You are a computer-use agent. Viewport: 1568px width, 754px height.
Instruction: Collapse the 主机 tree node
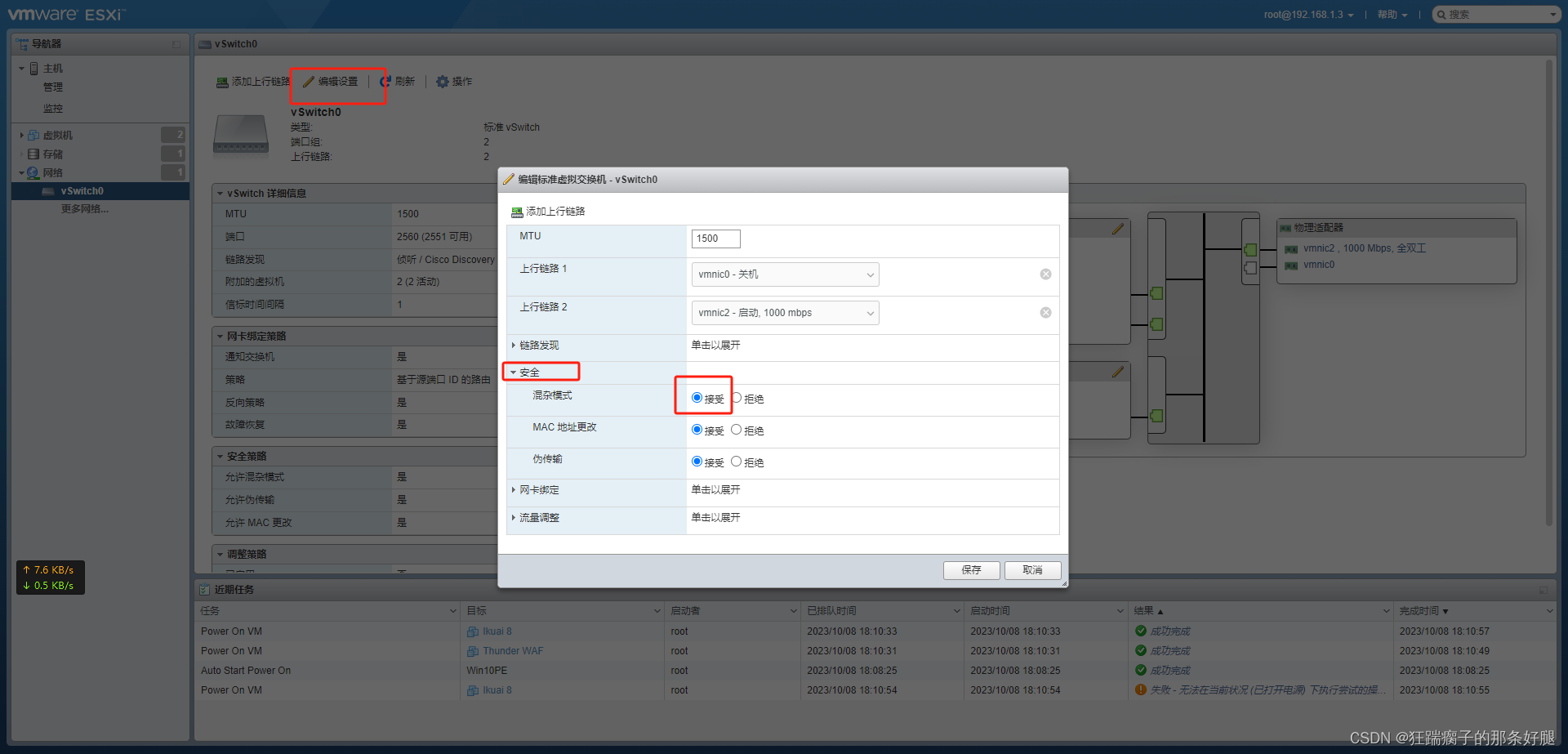click(21, 69)
